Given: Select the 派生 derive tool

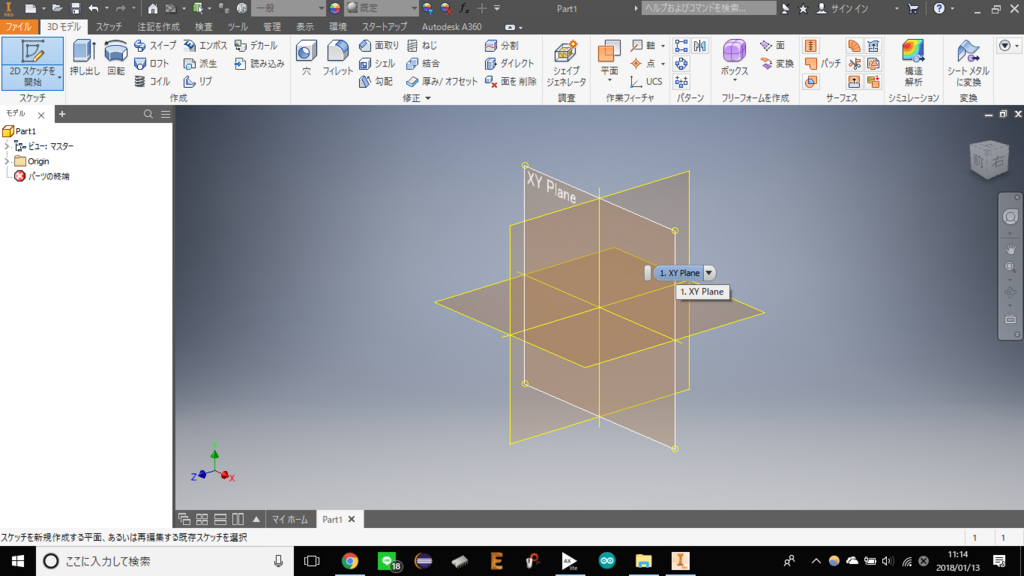Looking at the screenshot, I should point(200,63).
